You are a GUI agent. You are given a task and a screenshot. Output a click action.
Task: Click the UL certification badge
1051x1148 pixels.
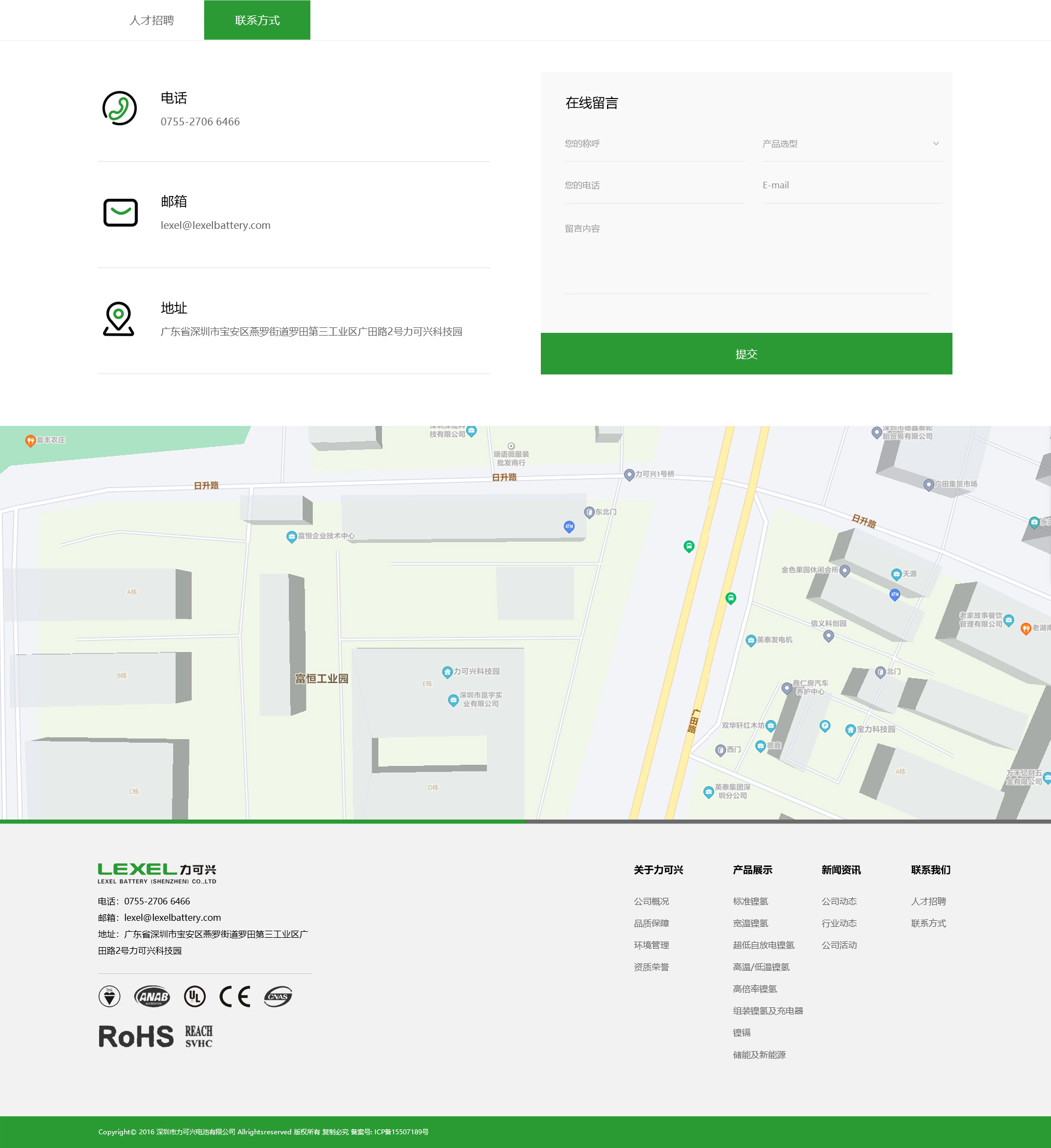[194, 996]
